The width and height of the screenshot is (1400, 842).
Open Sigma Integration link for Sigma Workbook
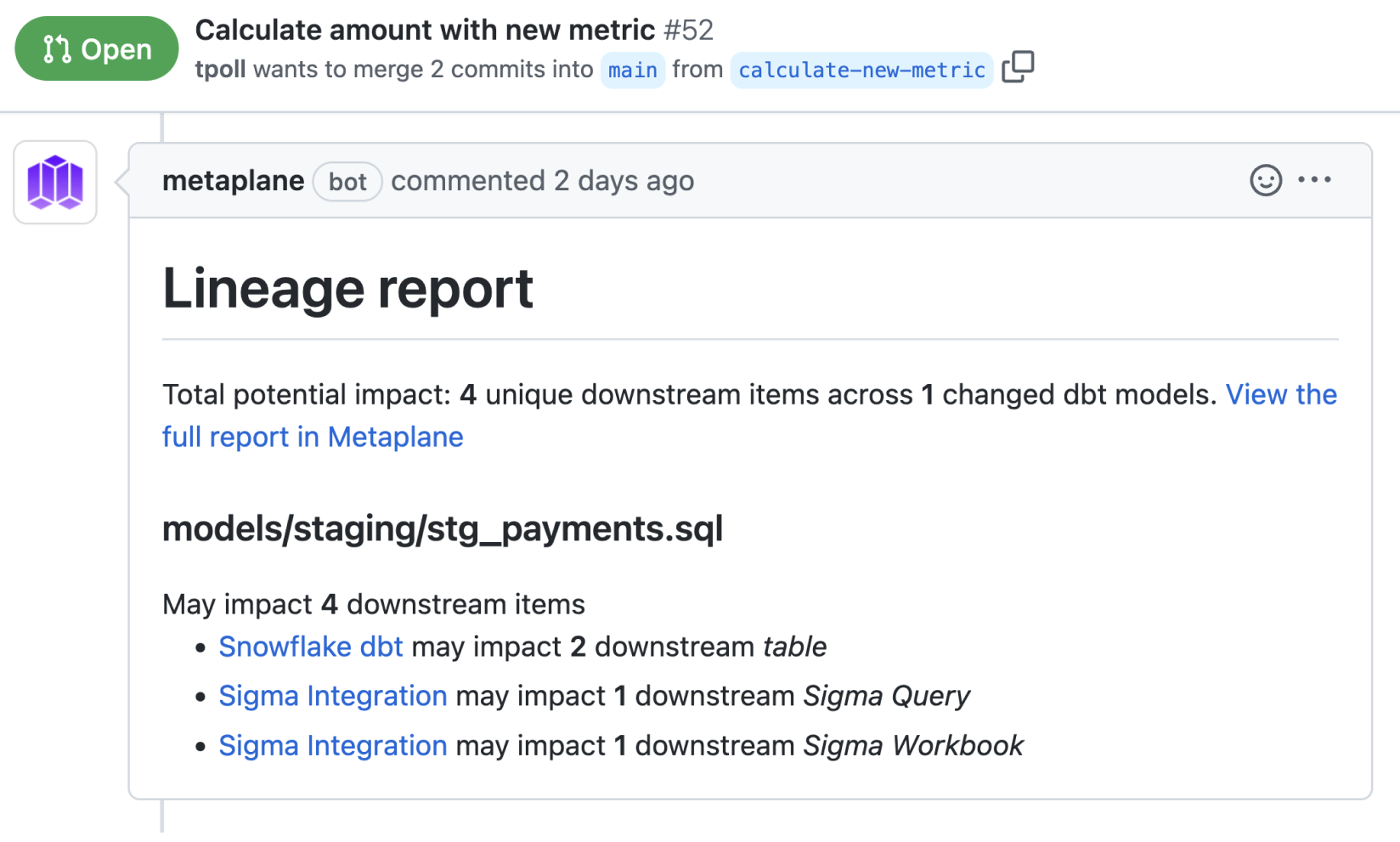coord(332,745)
